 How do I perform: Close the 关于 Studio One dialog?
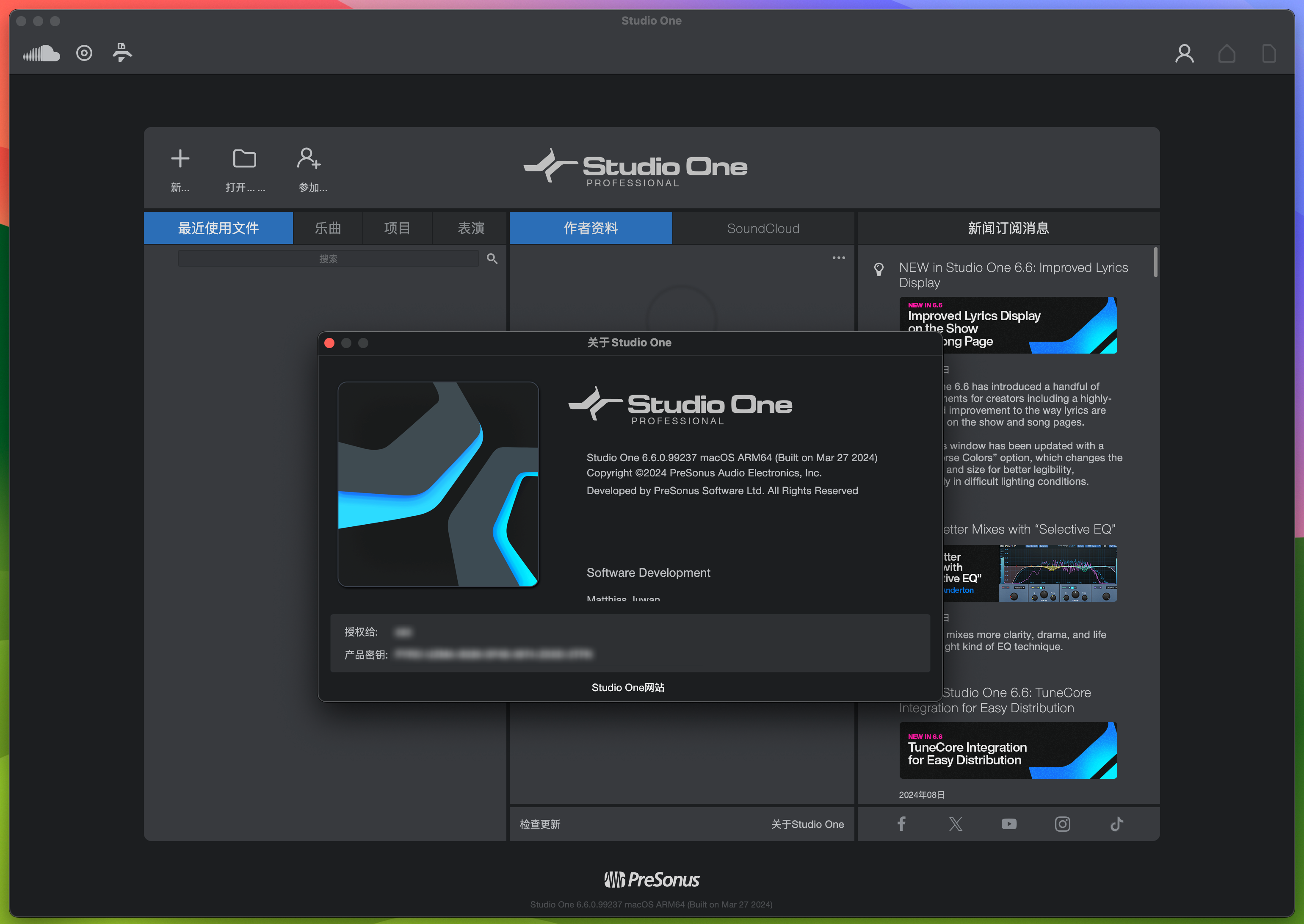click(329, 343)
